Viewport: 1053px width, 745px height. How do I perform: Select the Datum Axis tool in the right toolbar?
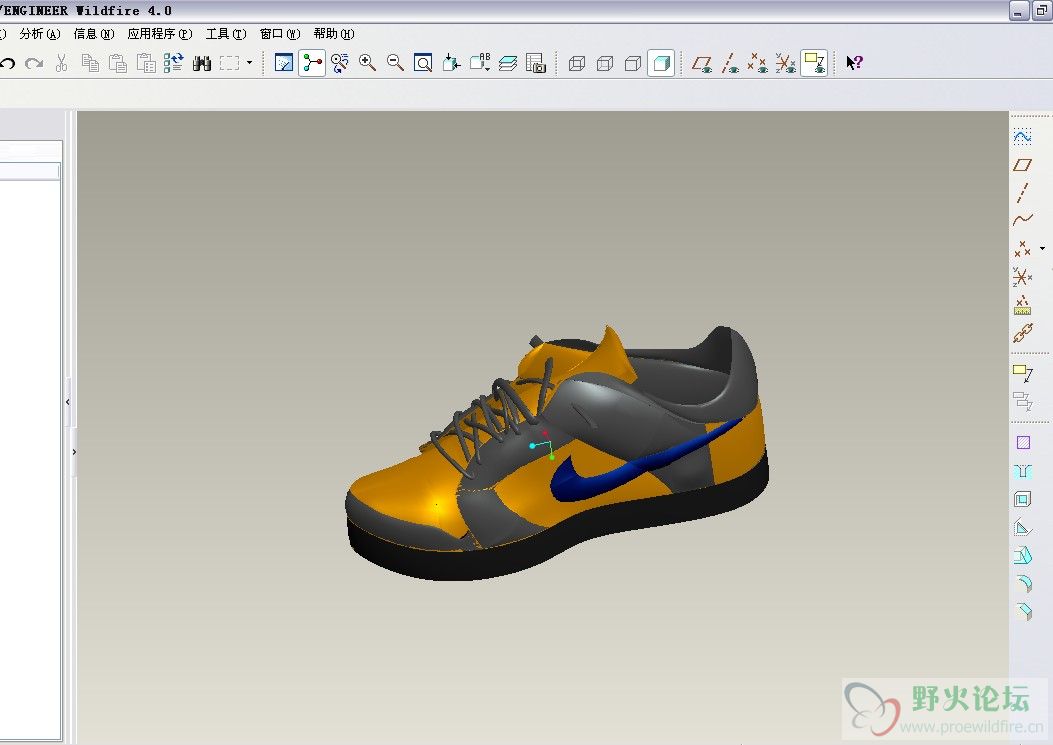click(x=1022, y=193)
